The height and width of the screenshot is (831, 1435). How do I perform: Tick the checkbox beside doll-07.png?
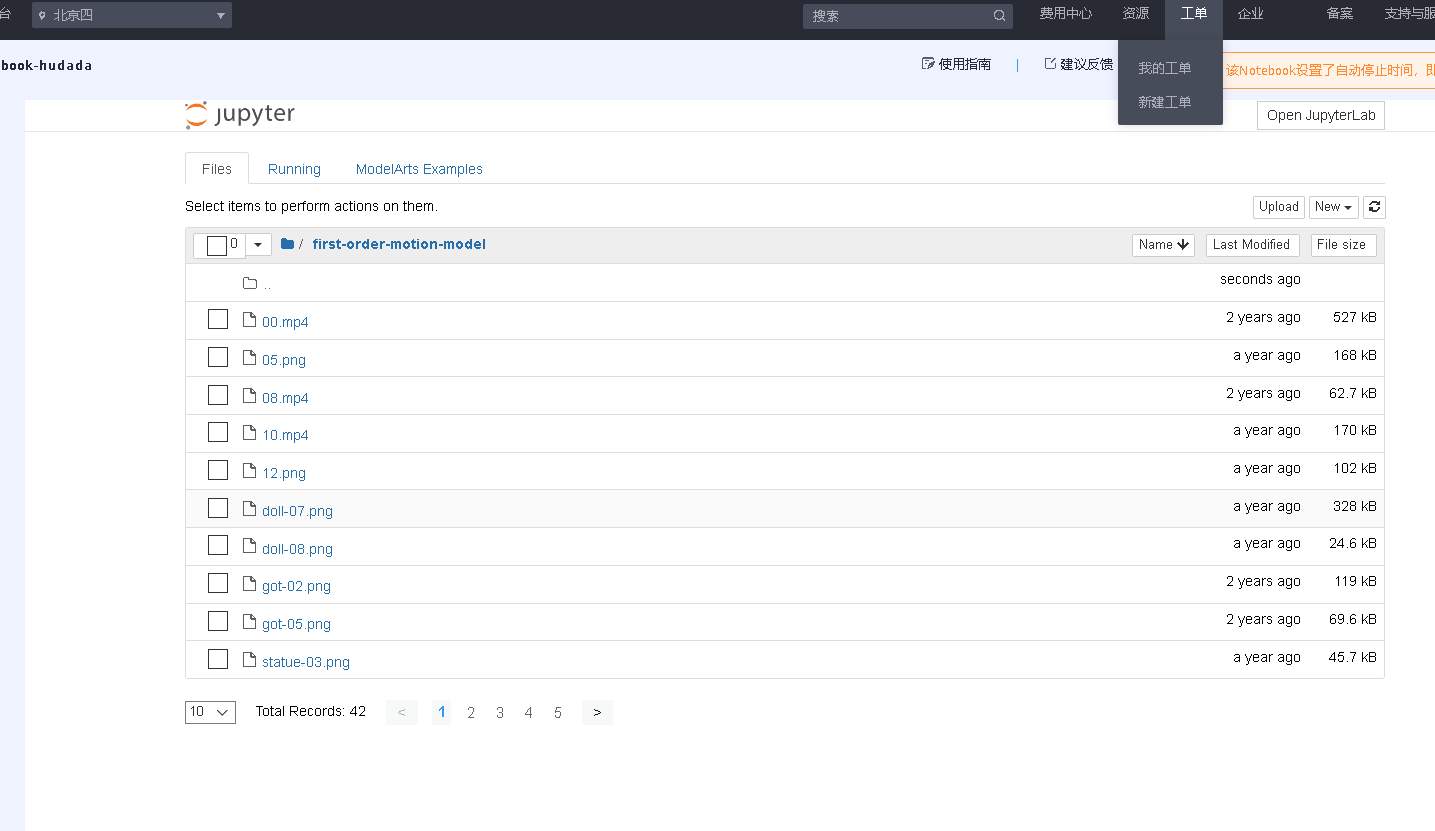pyautogui.click(x=218, y=508)
